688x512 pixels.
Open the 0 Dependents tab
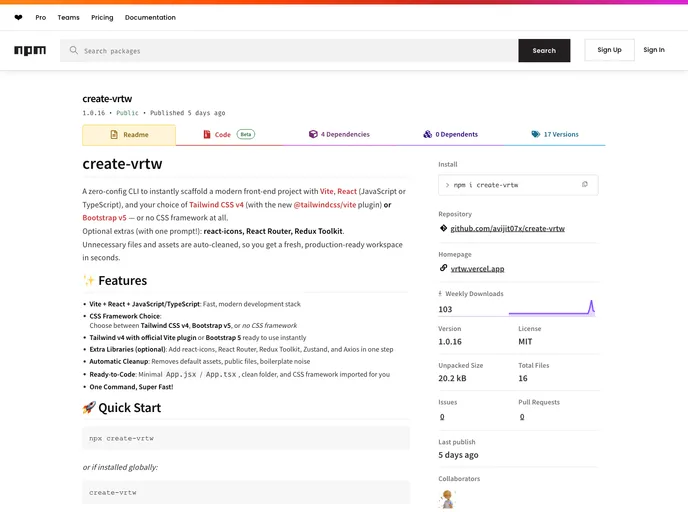point(451,134)
